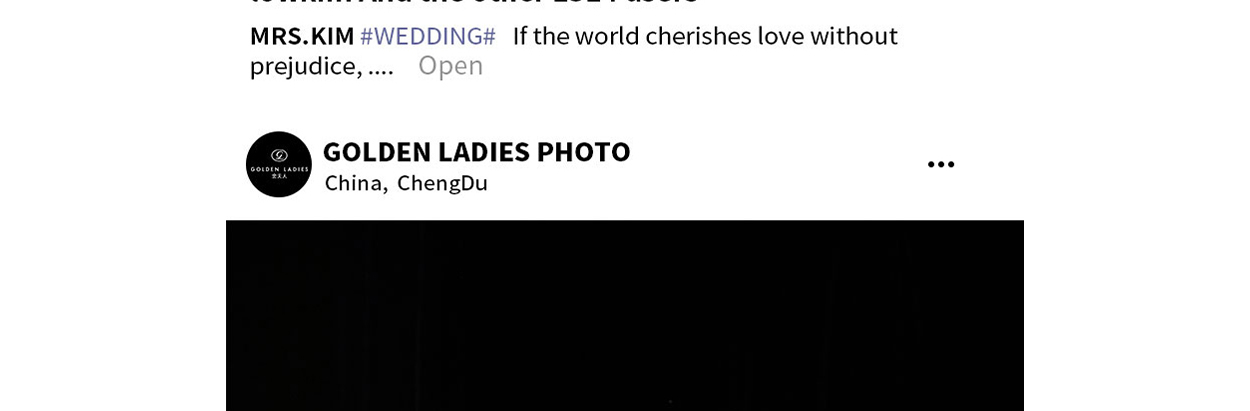
Task: Click 'love without' in the caption
Action: pyautogui.click(x=827, y=36)
